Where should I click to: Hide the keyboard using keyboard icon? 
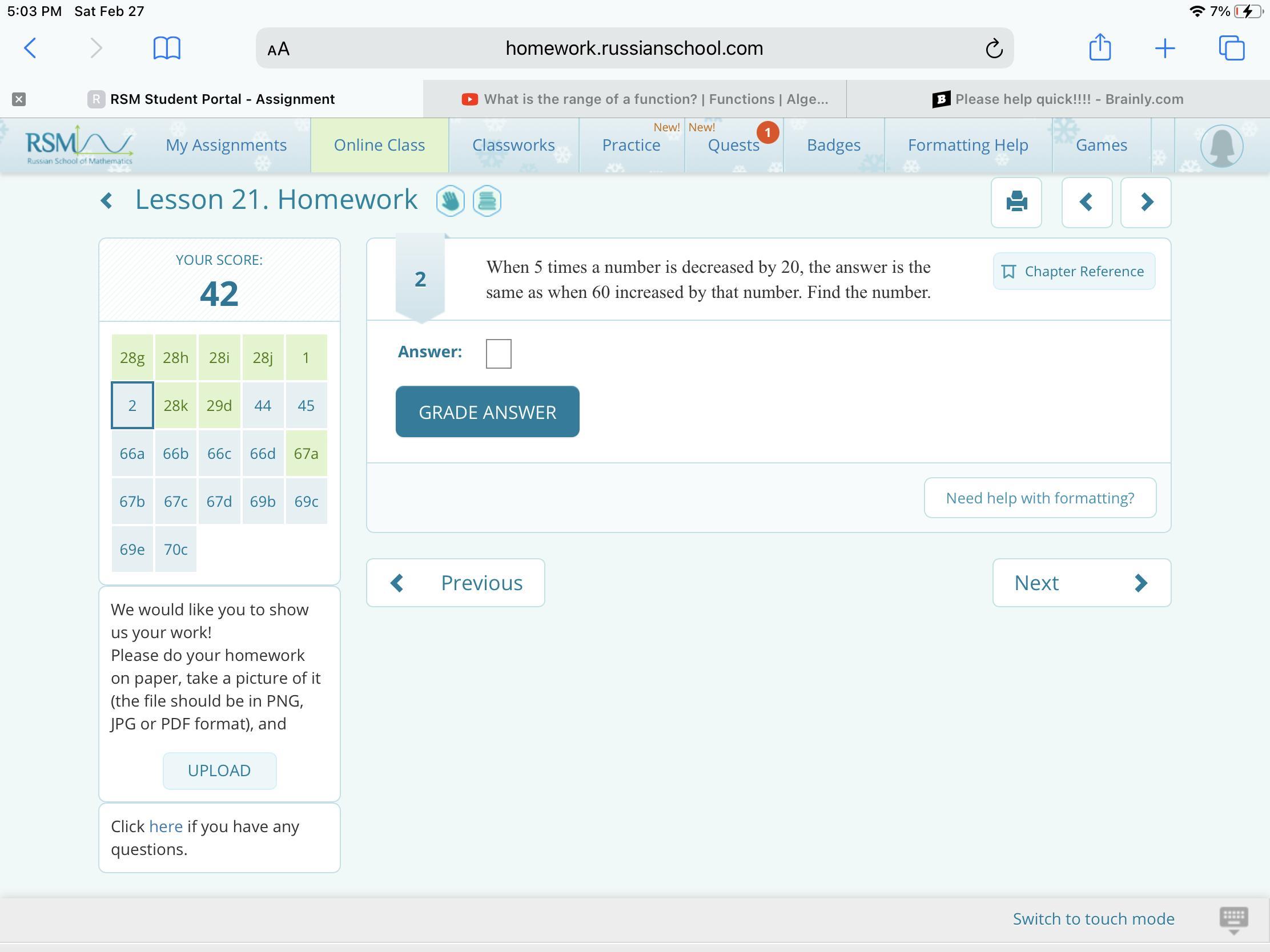(x=1233, y=920)
